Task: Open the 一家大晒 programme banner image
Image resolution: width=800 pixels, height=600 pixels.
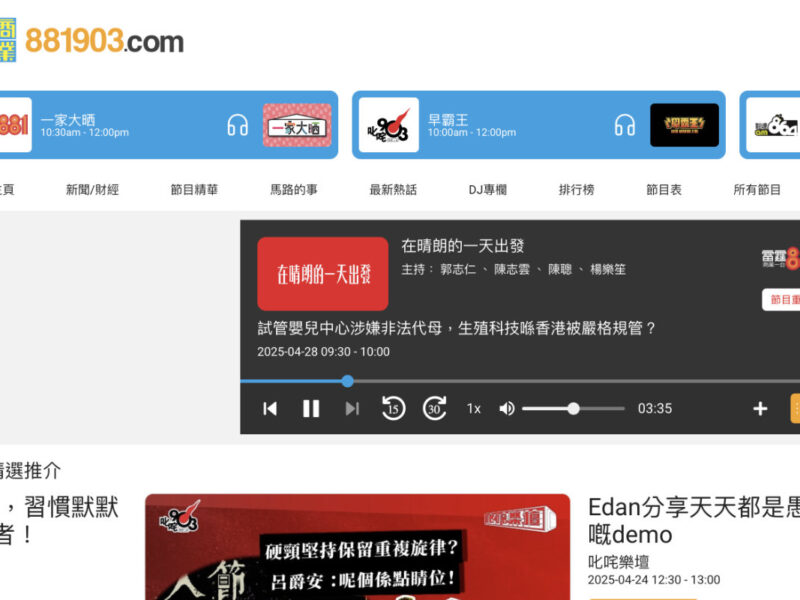Action: (x=297, y=125)
